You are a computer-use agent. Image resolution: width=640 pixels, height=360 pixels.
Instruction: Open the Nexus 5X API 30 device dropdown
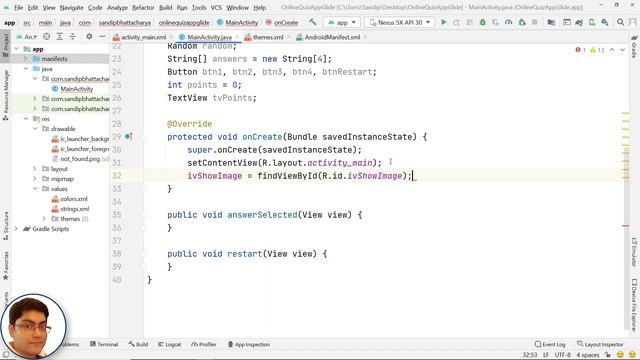coord(400,22)
